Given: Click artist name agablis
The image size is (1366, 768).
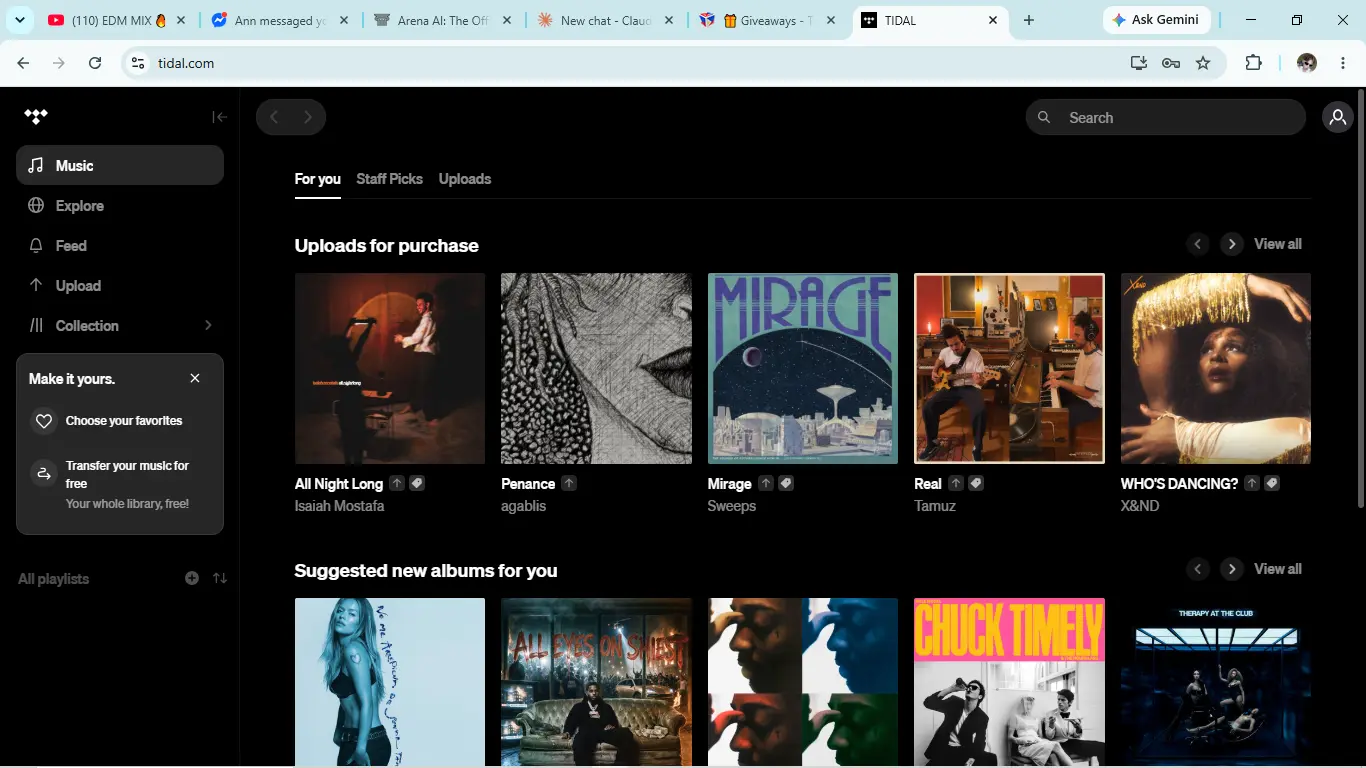Looking at the screenshot, I should (524, 506).
